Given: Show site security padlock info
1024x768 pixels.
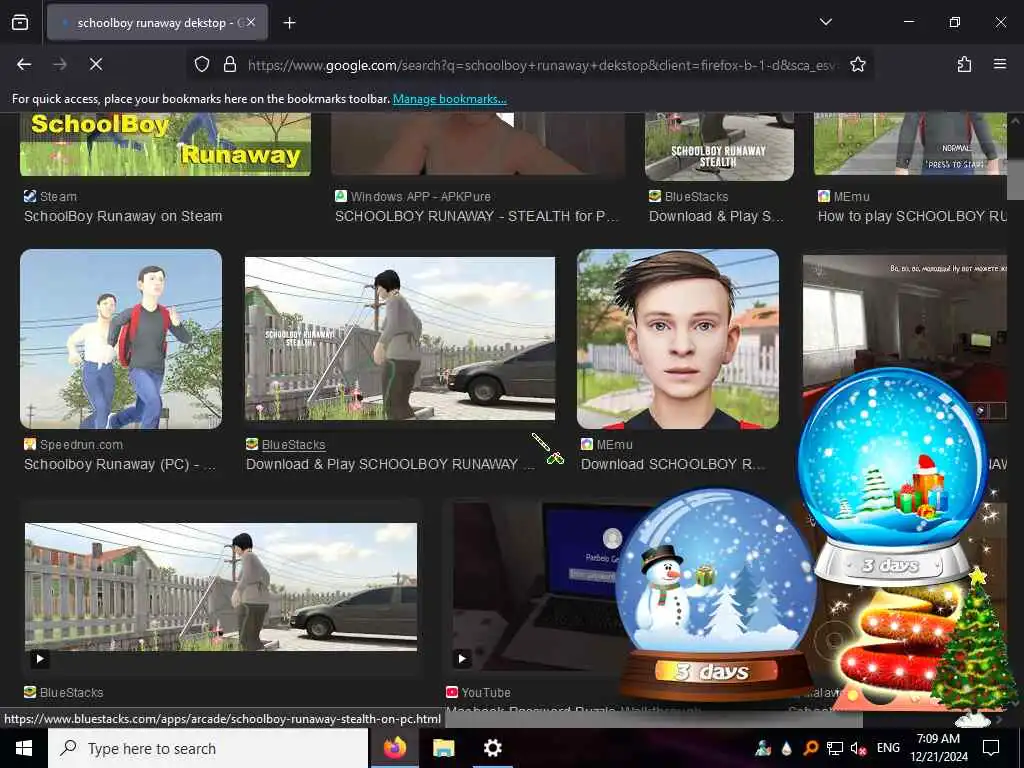Looking at the screenshot, I should point(229,64).
